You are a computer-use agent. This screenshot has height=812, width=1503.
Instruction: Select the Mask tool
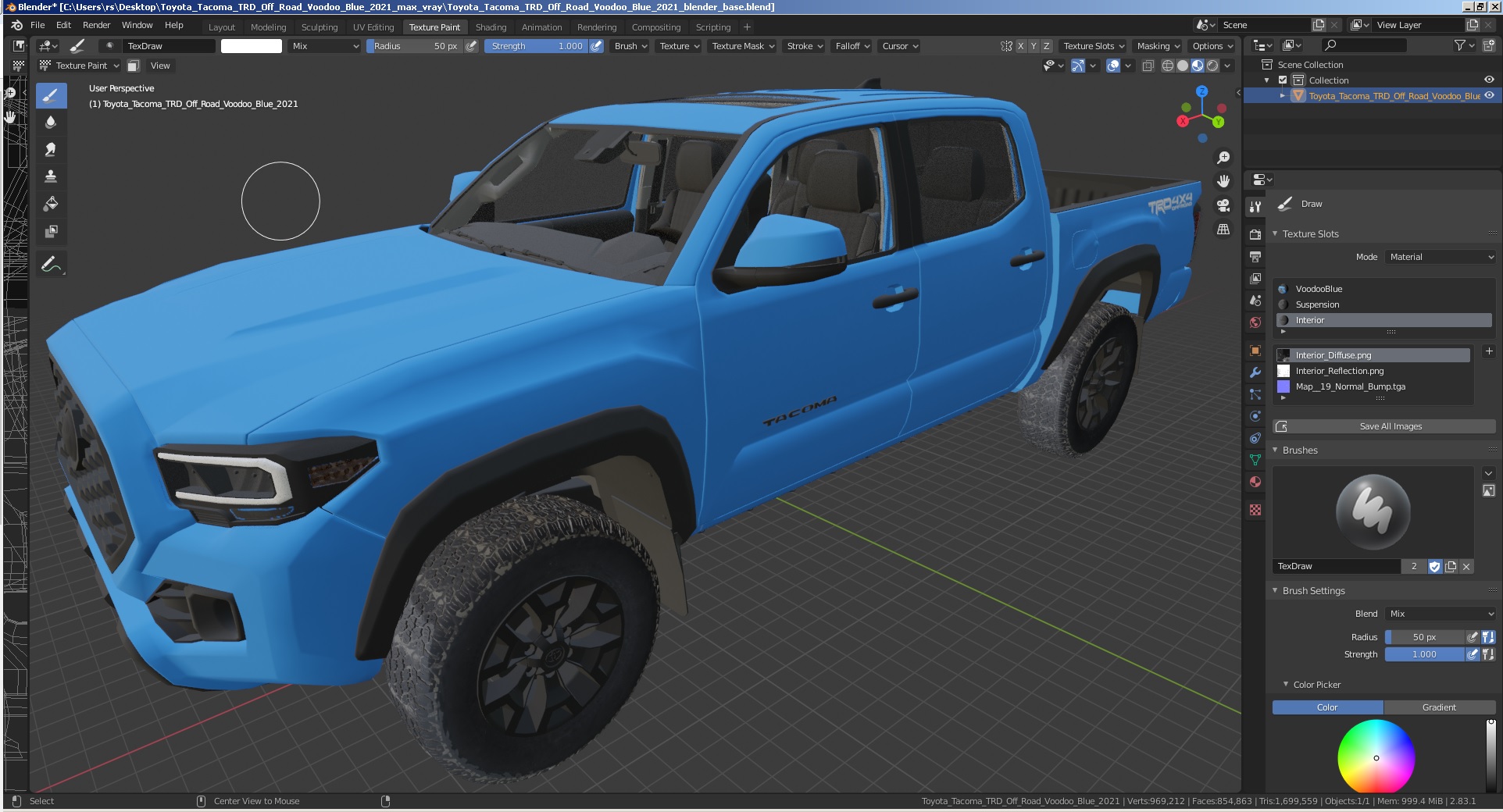51,231
